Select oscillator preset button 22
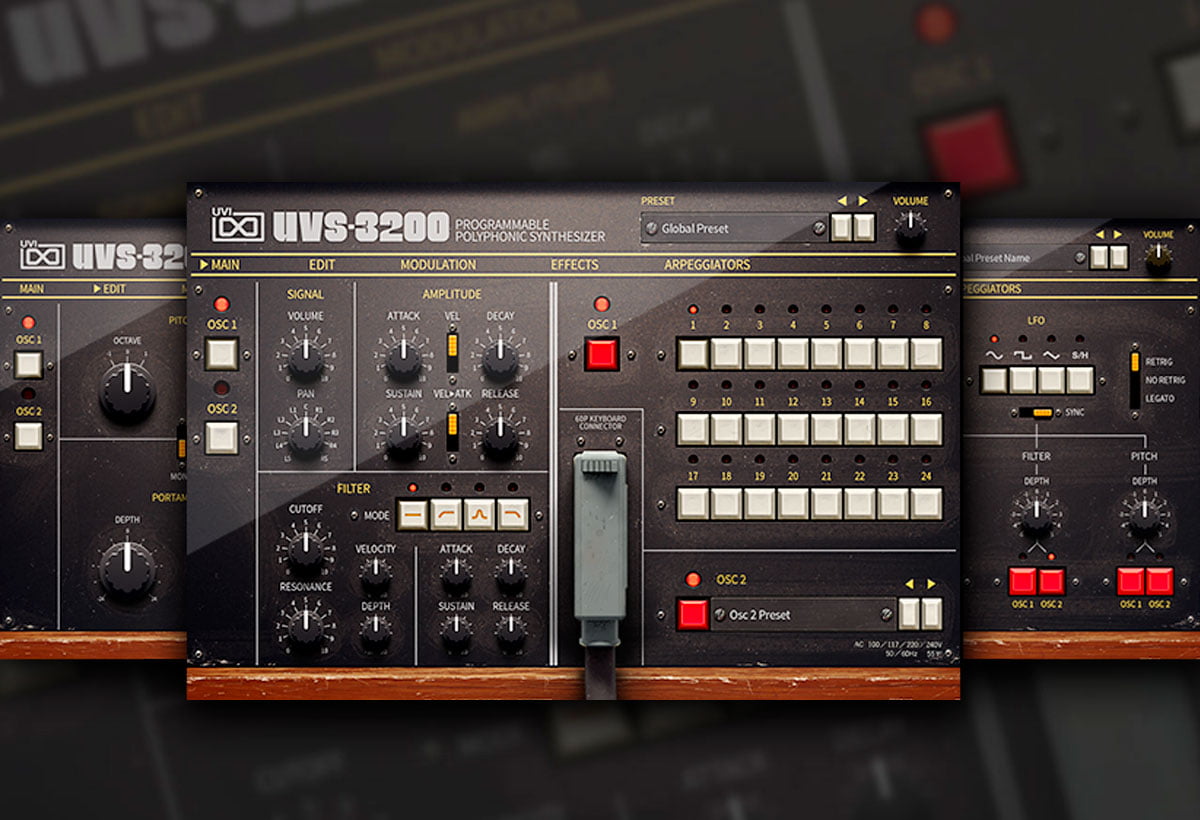This screenshot has height=820, width=1200. [x=860, y=503]
